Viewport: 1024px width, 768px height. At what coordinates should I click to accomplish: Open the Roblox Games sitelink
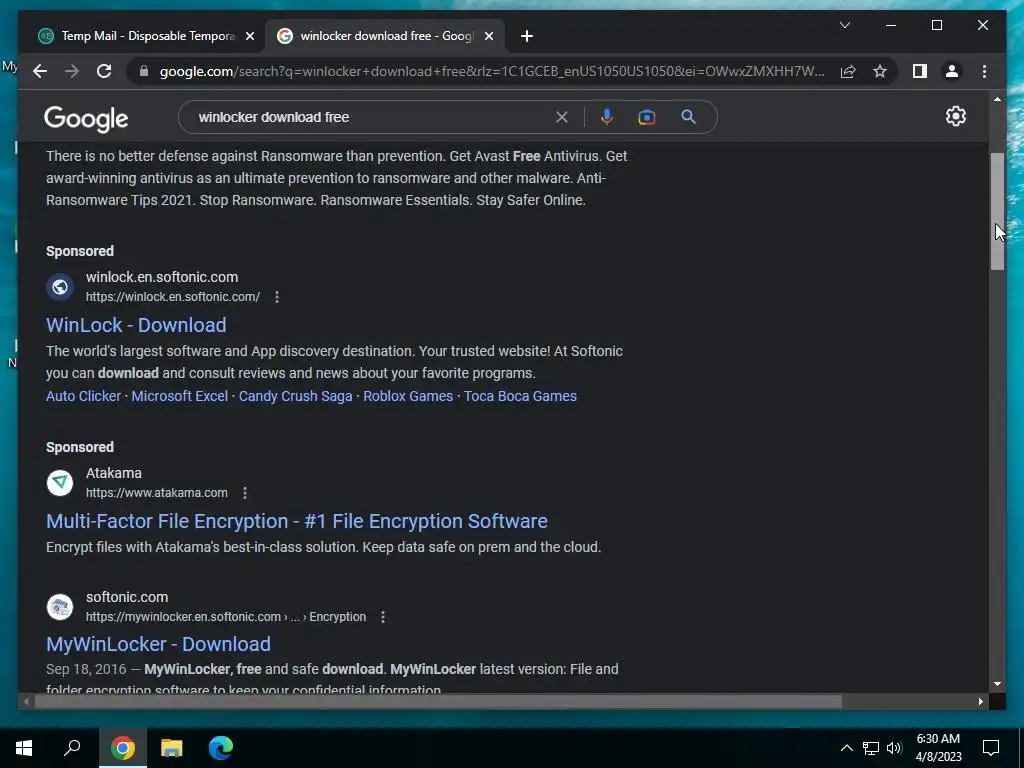pyautogui.click(x=408, y=396)
